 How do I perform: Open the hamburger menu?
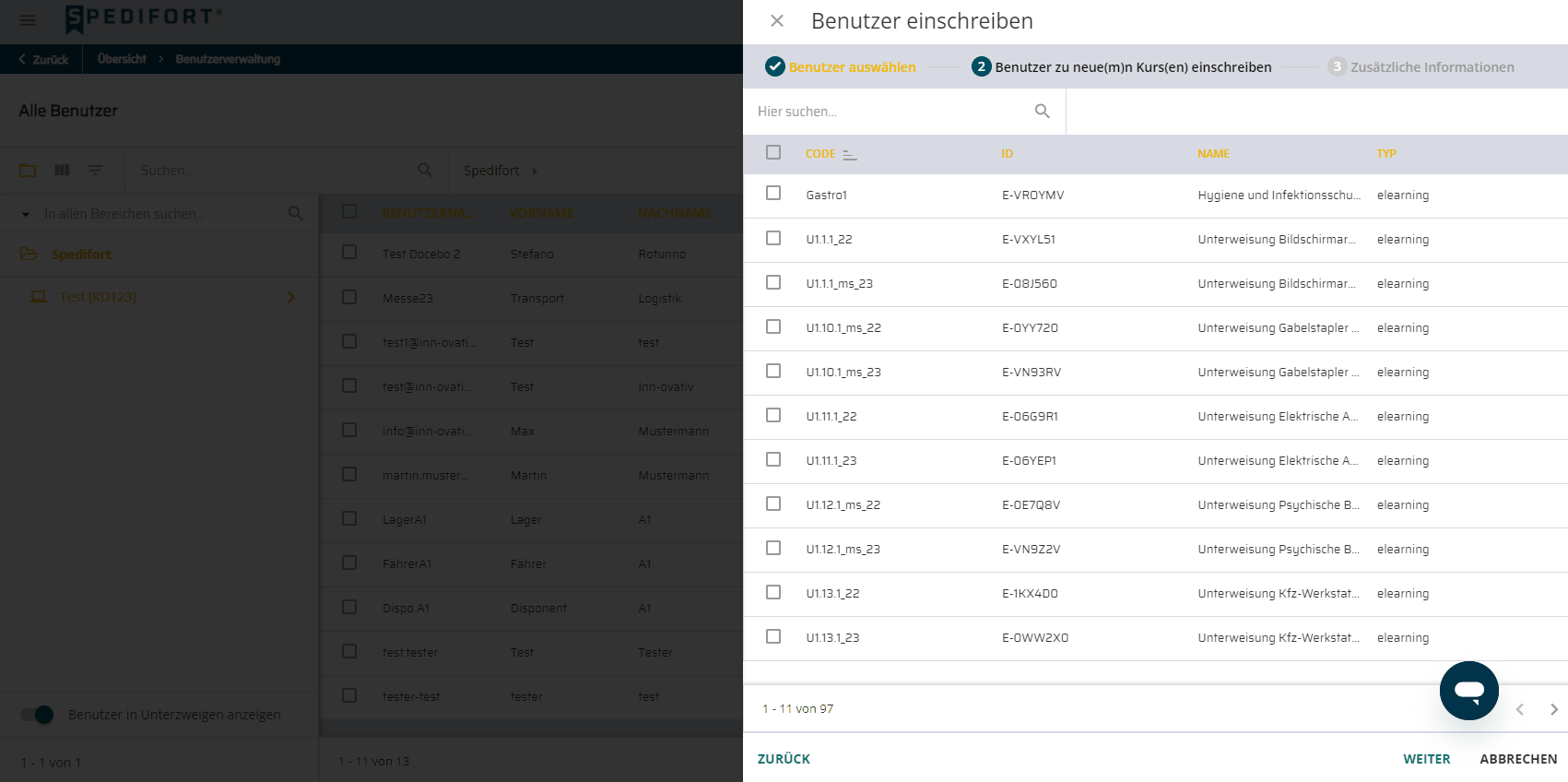tap(28, 20)
